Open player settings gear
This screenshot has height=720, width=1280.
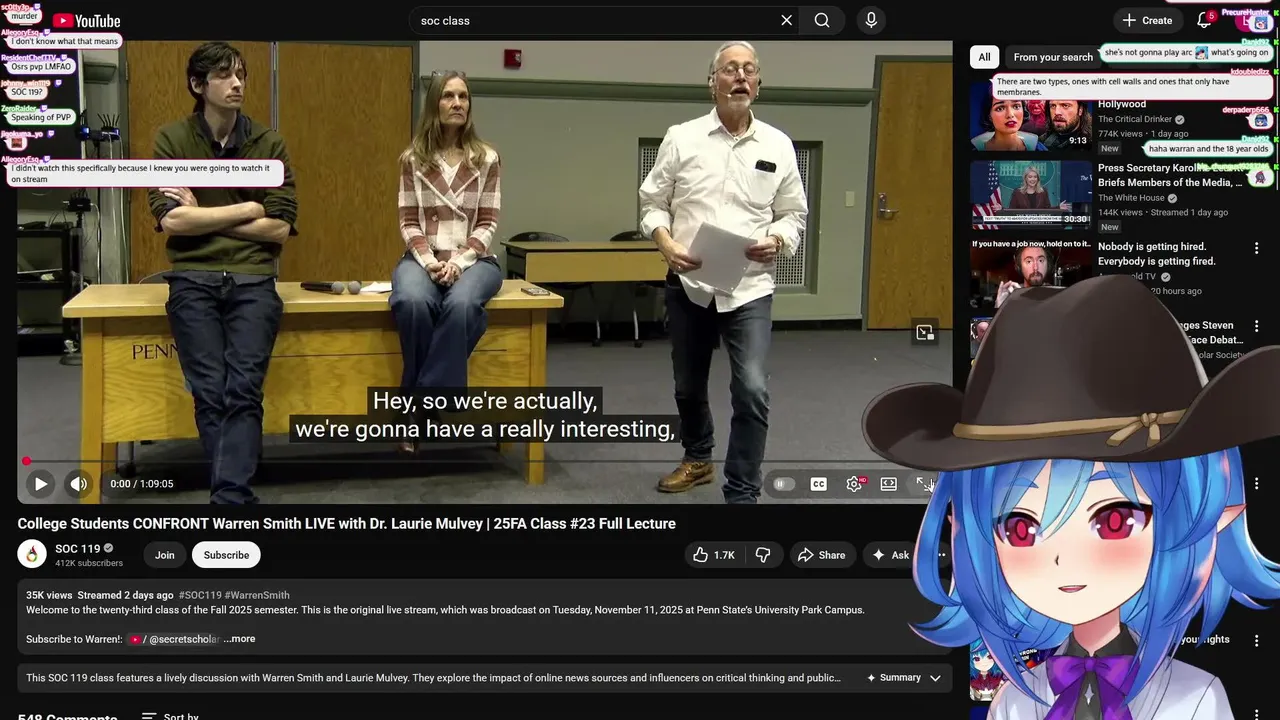point(854,484)
